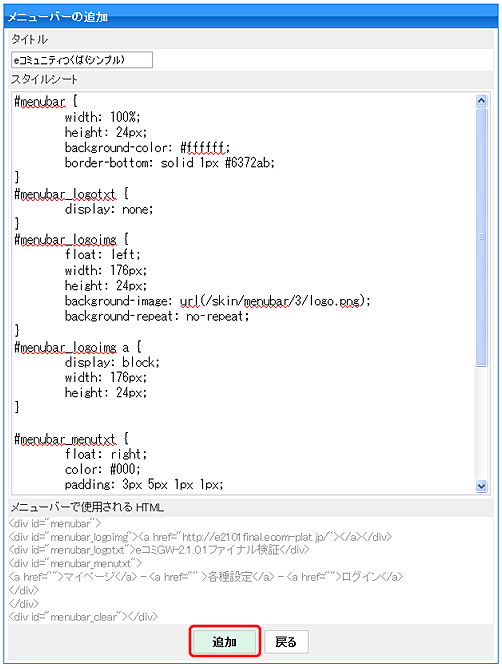Click 'display: none;' line
This screenshot has height=669, width=502.
[109, 209]
